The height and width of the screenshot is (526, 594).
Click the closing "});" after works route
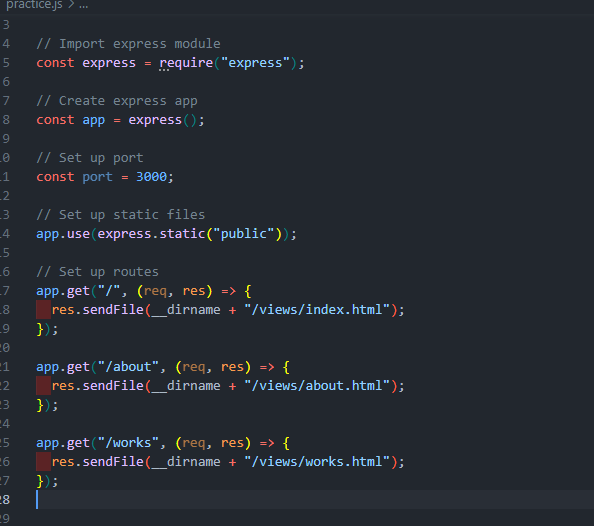click(47, 481)
